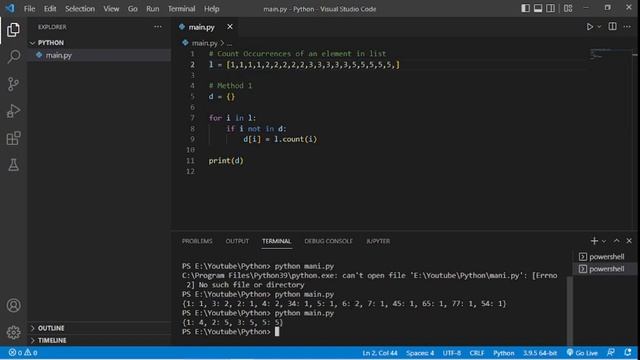640x360 pixels.
Task: Click line number 11 in the gutter
Action: (x=191, y=161)
